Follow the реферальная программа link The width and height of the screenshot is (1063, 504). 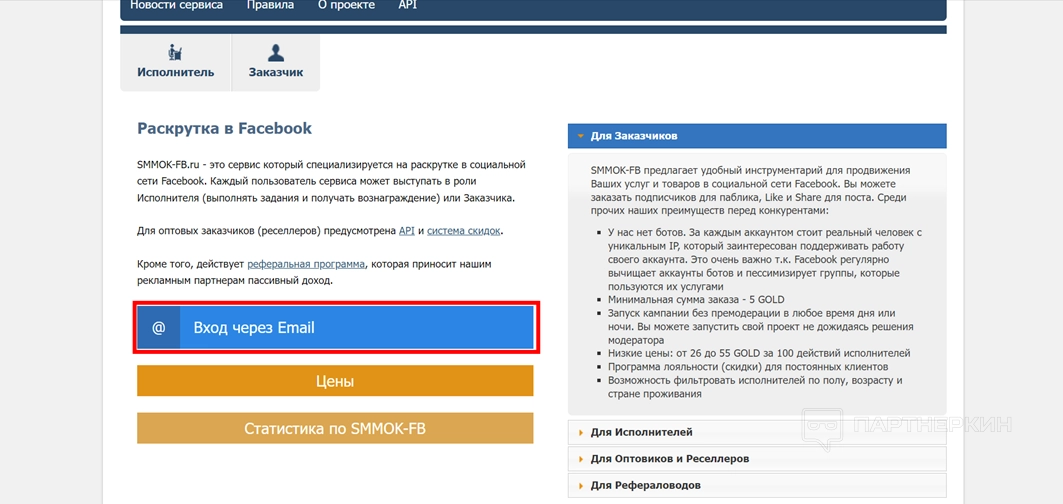pos(306,265)
